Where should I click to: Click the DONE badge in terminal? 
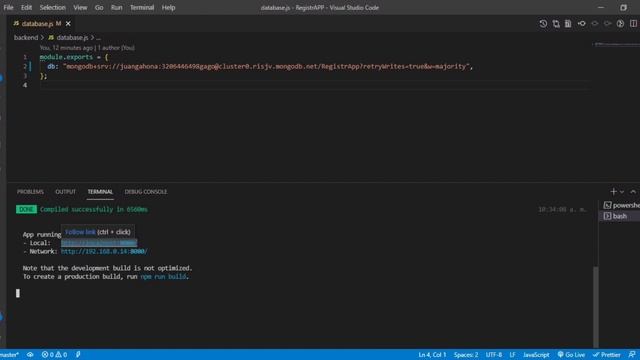[x=26, y=209]
